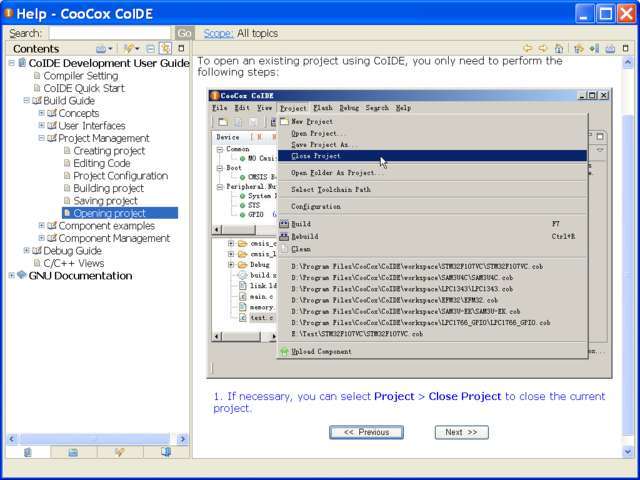Click the << Previous button

point(366,432)
